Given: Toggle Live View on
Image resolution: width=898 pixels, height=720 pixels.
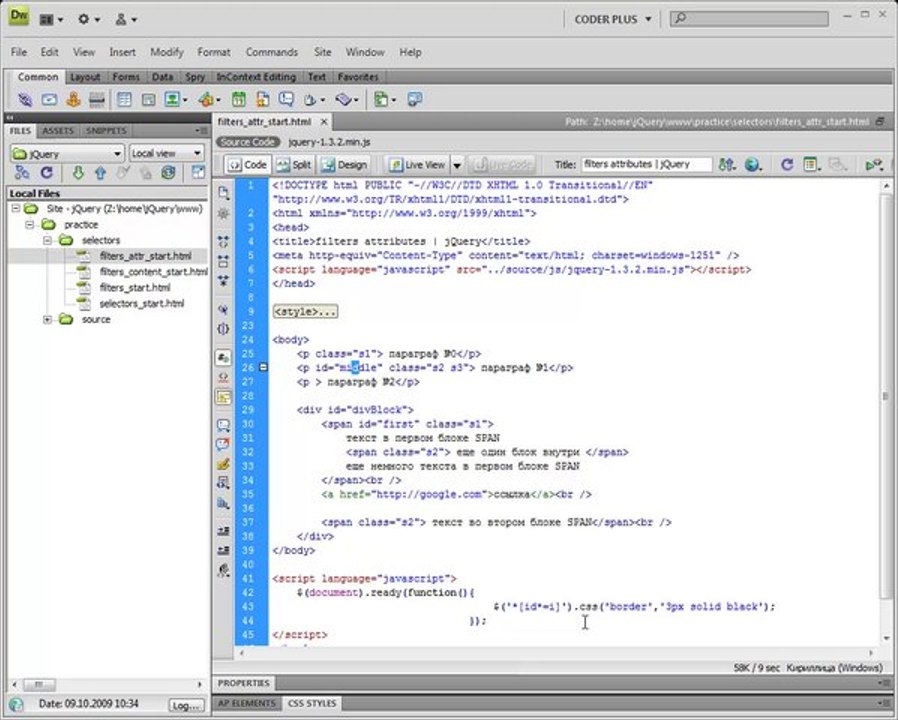Looking at the screenshot, I should 418,165.
